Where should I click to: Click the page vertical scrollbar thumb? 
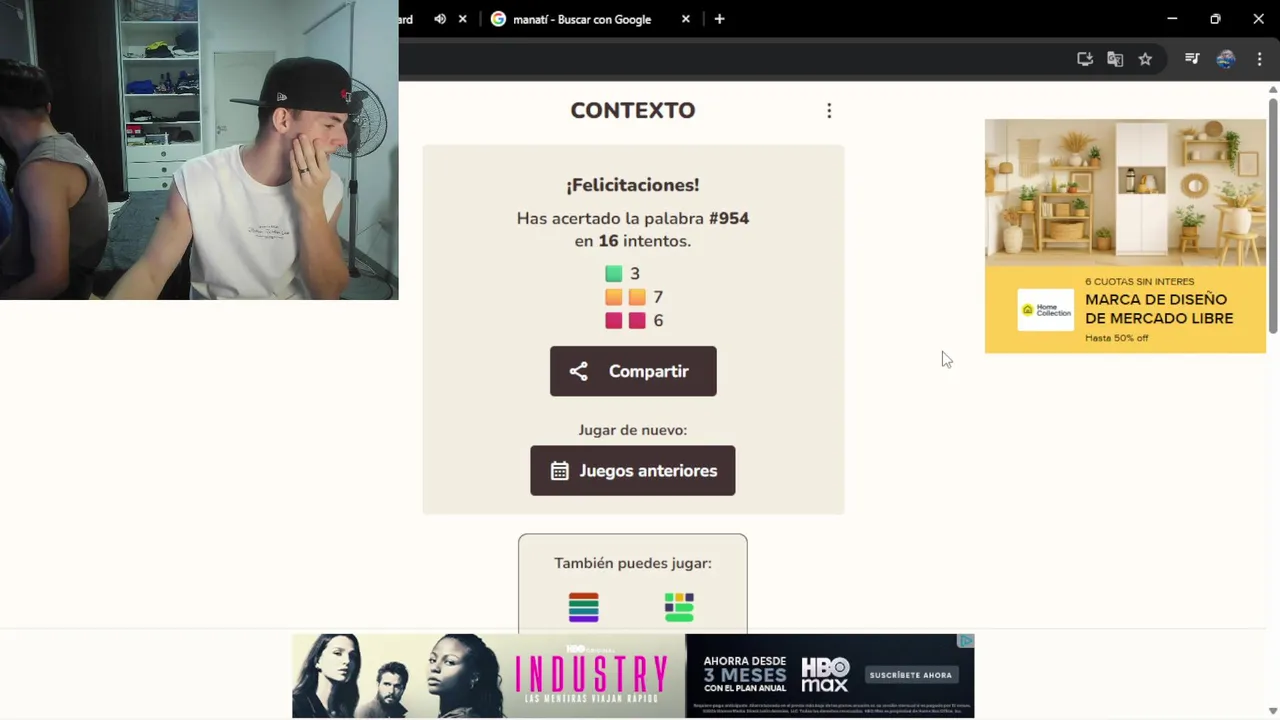(1273, 215)
